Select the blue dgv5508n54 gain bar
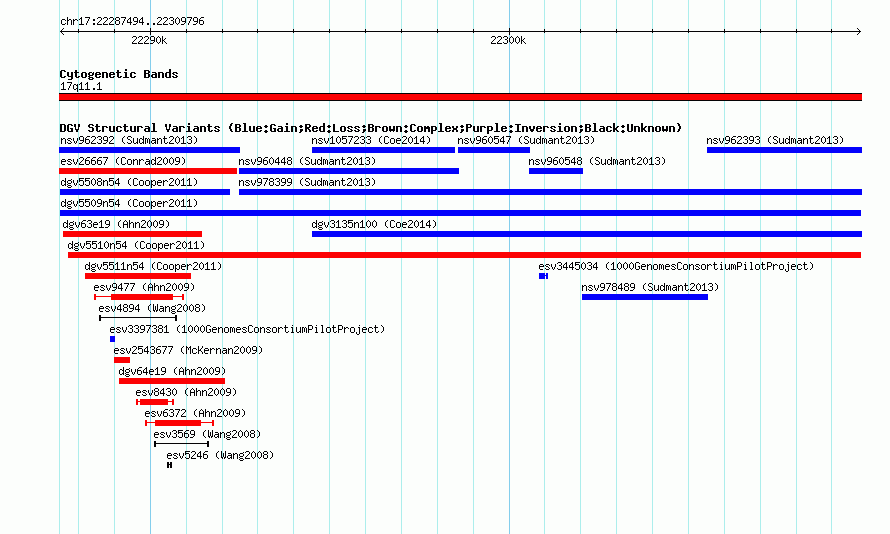Viewport: 890px width, 534px height. [144, 192]
